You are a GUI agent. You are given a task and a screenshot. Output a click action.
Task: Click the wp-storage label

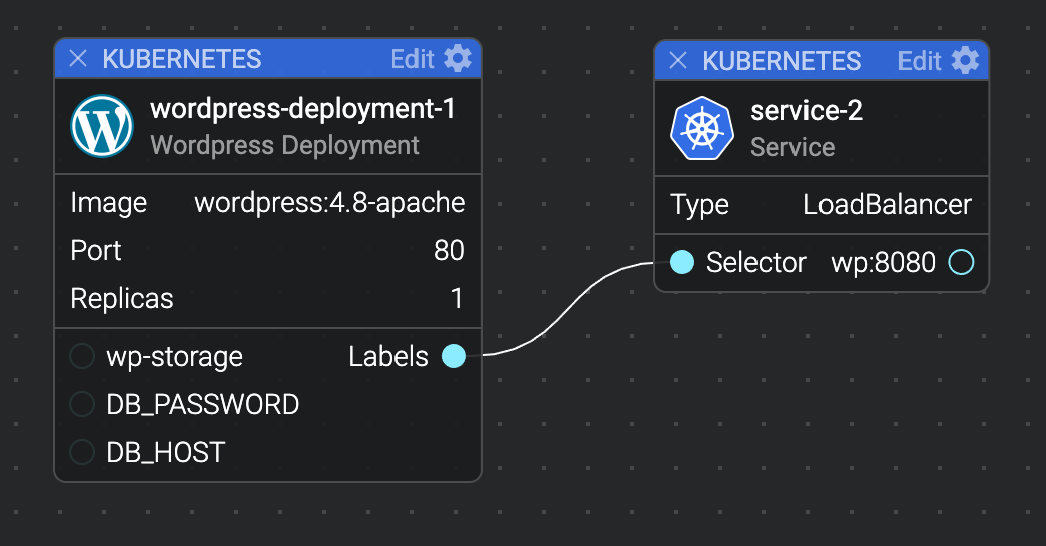tap(174, 357)
